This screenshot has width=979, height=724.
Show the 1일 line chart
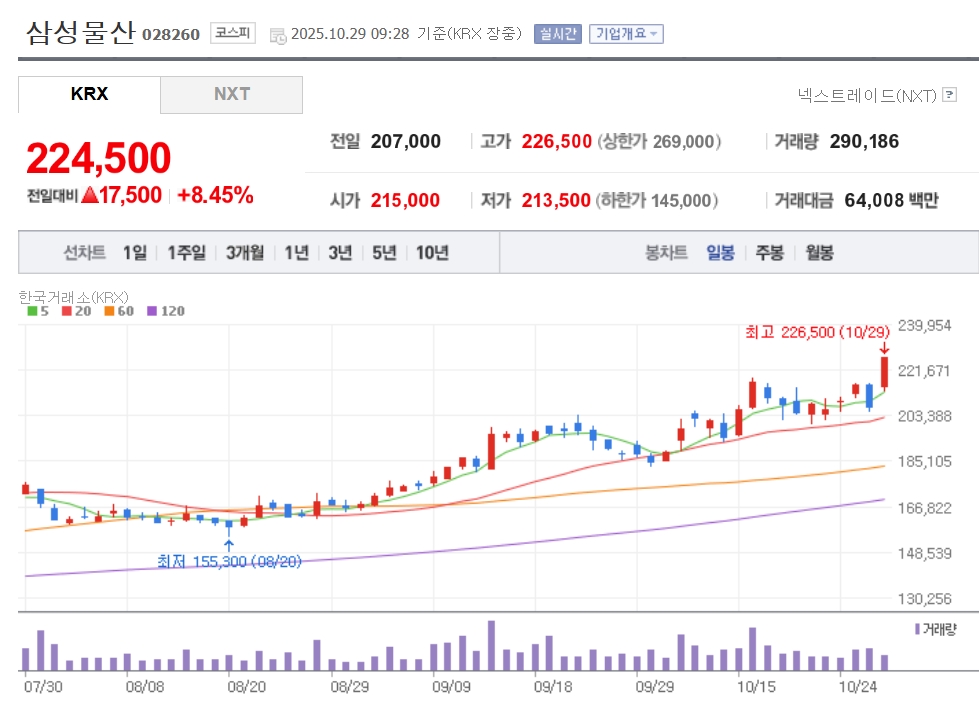[x=134, y=253]
